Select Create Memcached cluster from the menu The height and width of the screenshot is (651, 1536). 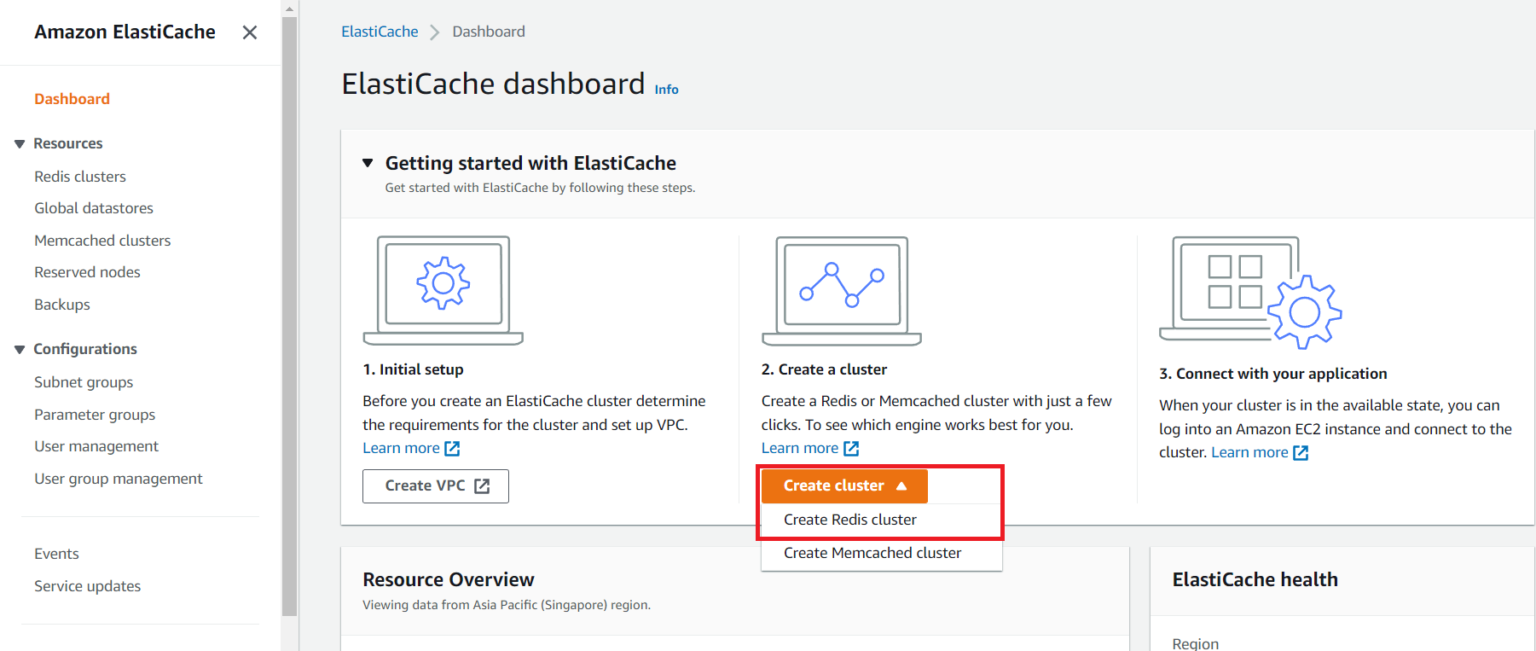tap(873, 552)
